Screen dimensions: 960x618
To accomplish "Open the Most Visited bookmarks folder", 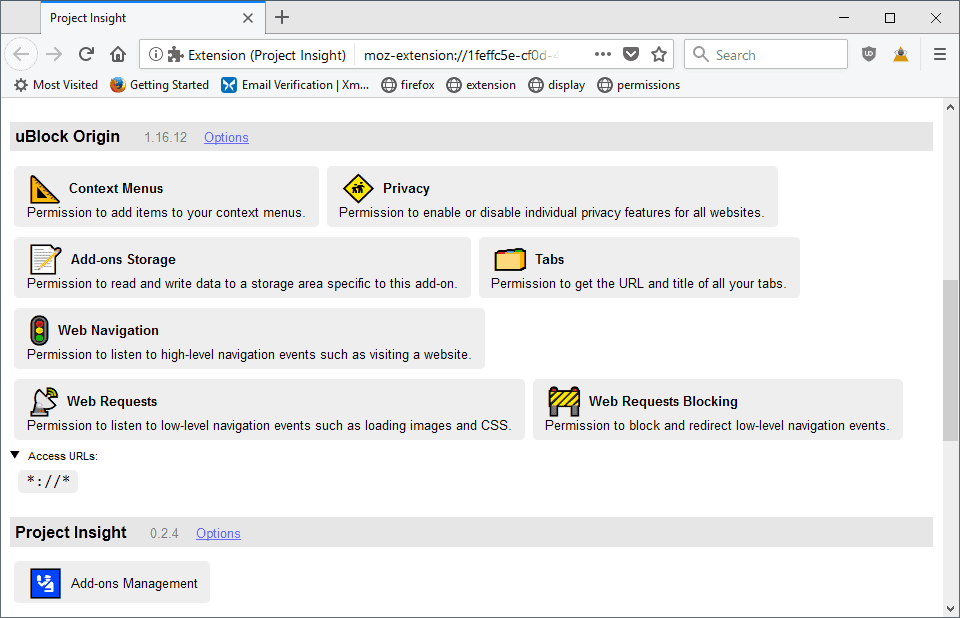I will (x=56, y=85).
